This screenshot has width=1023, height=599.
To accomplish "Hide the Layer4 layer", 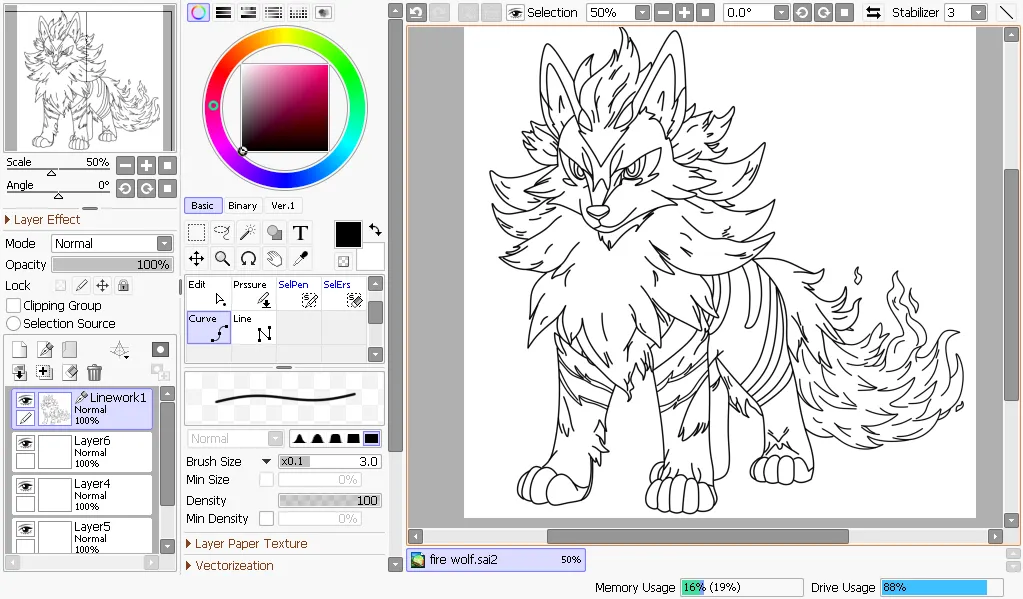I will tap(25, 486).
